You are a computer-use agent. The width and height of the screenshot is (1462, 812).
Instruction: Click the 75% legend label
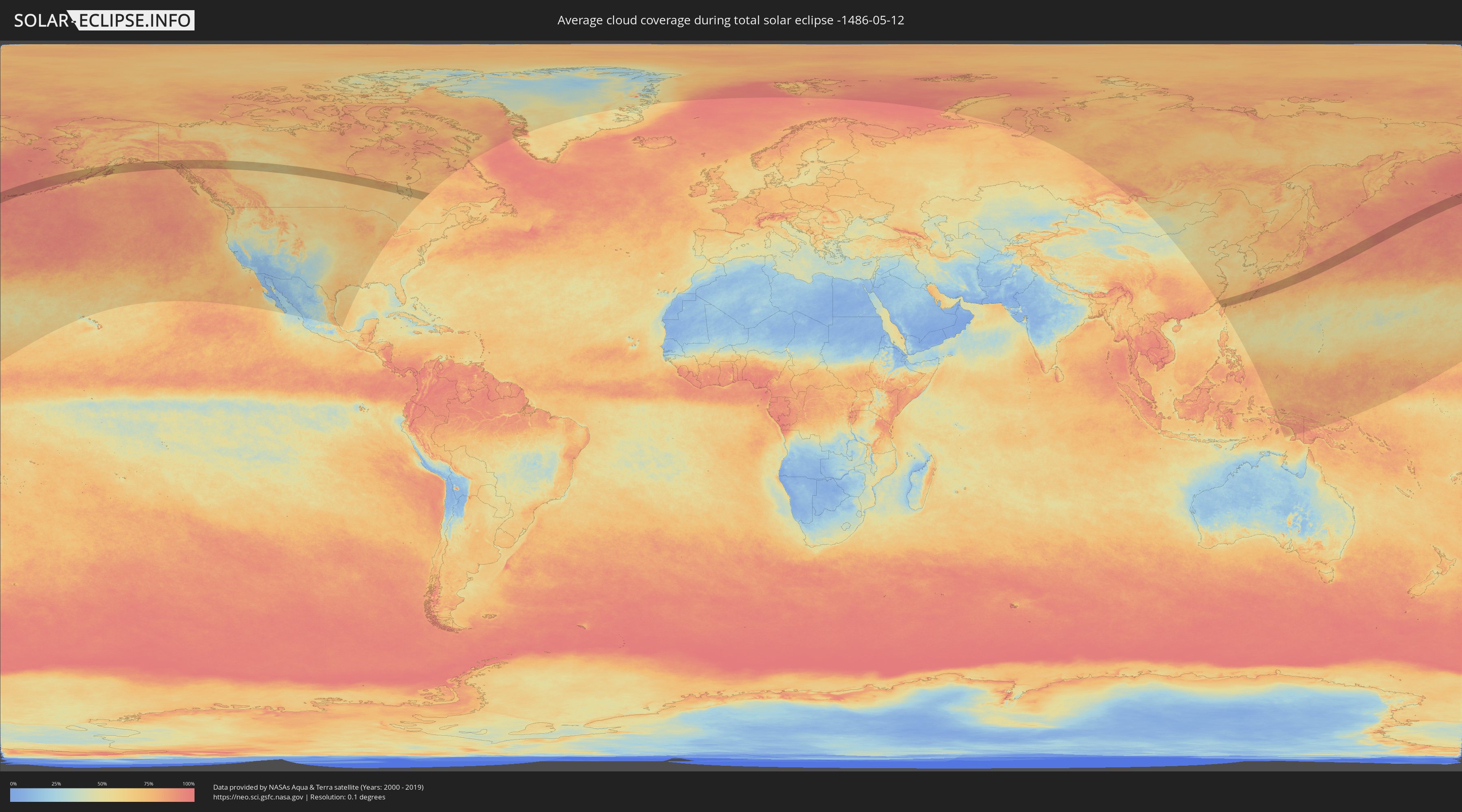coord(148,784)
